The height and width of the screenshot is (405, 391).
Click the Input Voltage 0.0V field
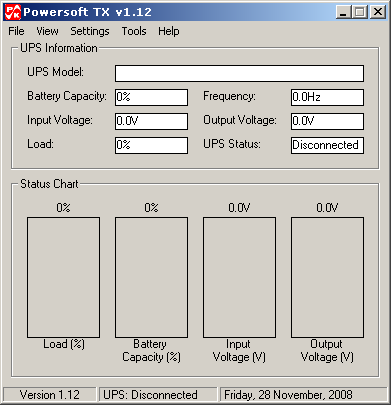pos(151,121)
